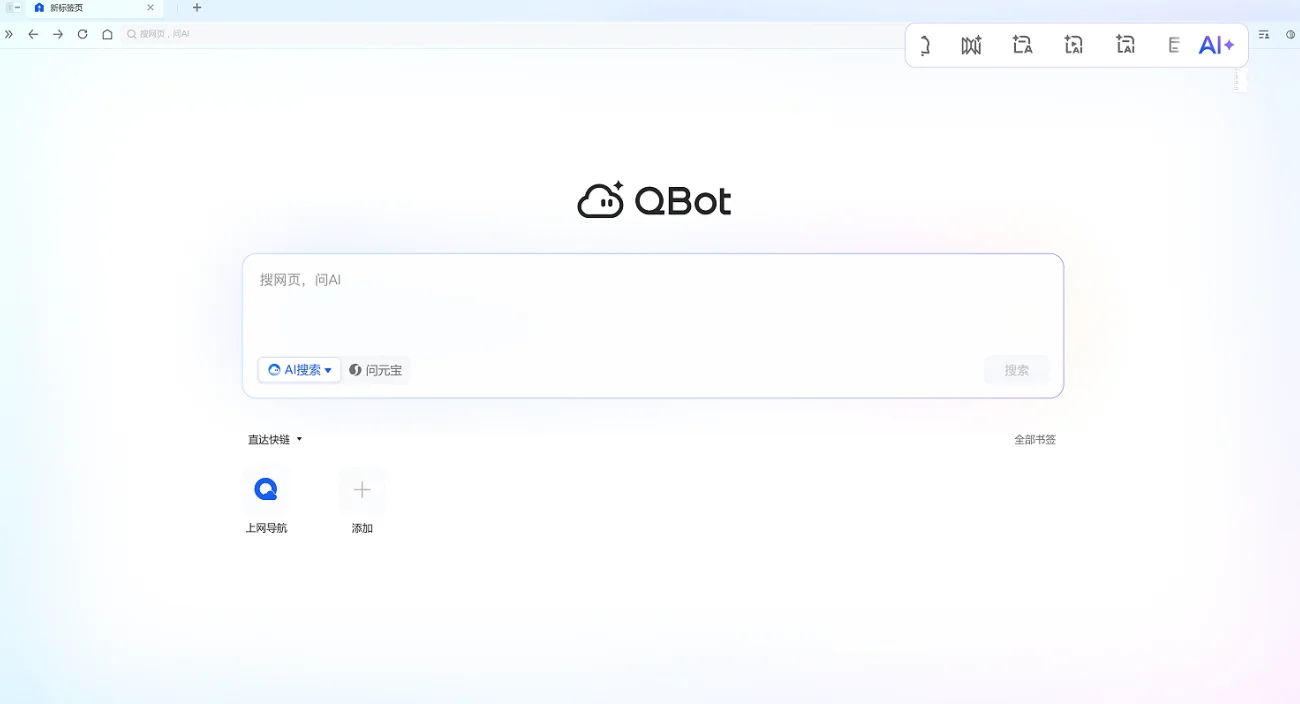Open the AI+ assistant from the toolbar
The image size is (1300, 704).
(x=1216, y=44)
